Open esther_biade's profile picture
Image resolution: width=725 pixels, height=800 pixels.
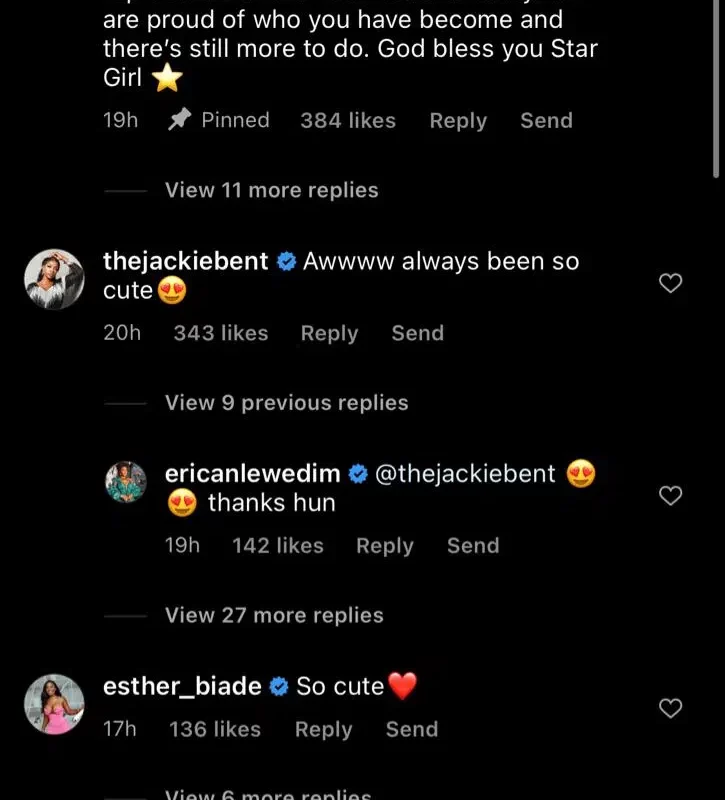click(x=53, y=704)
